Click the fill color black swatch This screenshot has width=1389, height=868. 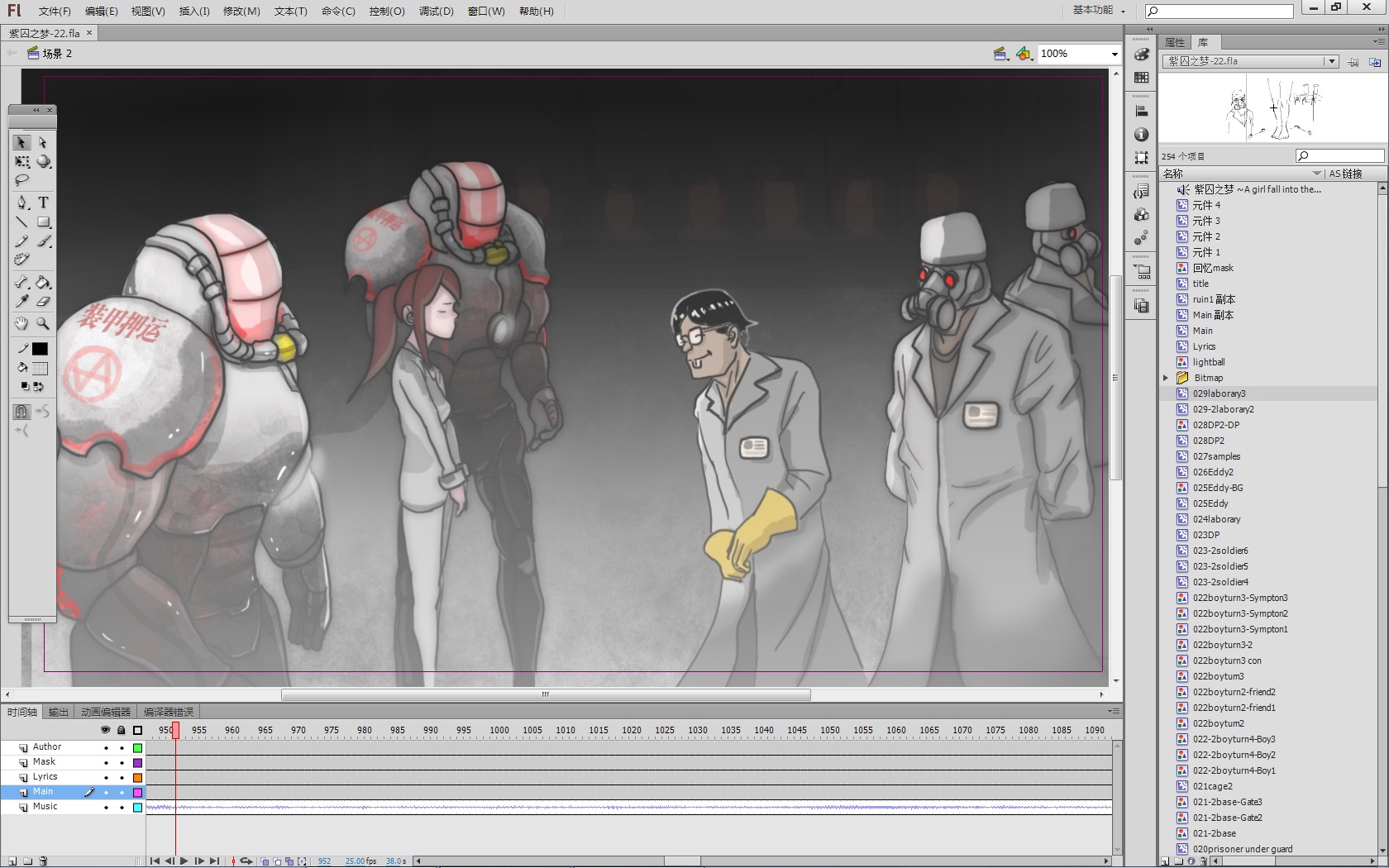(40, 349)
